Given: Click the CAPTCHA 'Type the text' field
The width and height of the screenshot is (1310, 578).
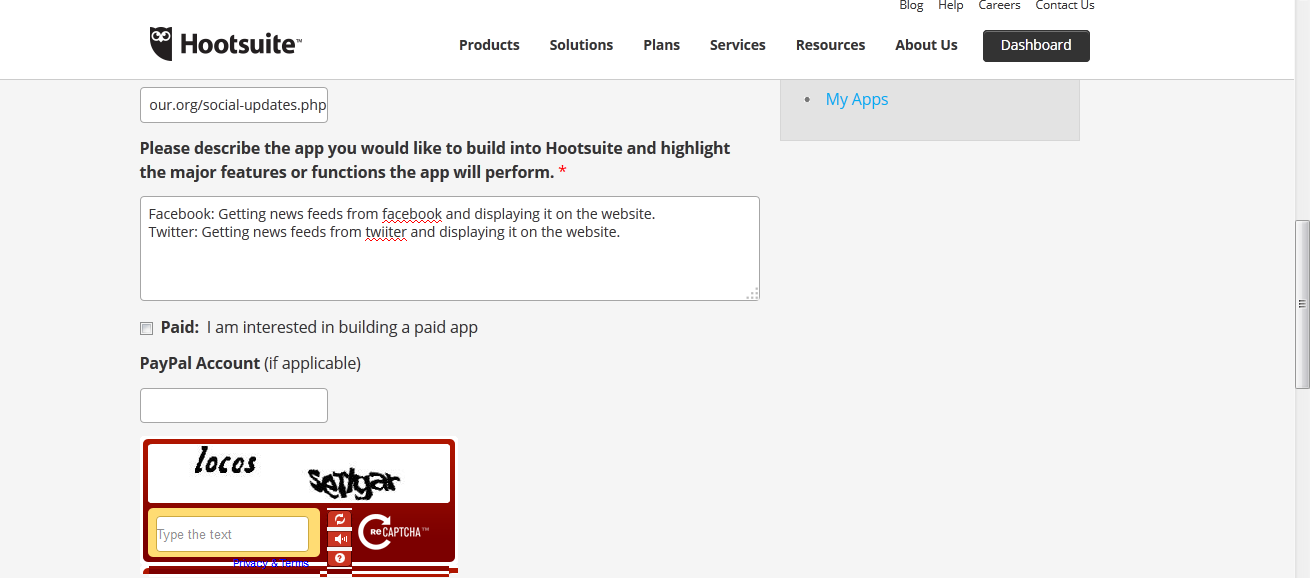Looking at the screenshot, I should pyautogui.click(x=232, y=534).
